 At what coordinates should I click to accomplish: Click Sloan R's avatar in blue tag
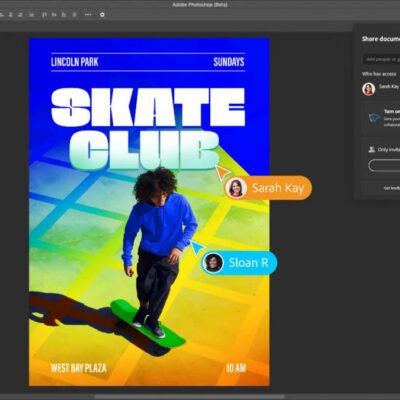(213, 263)
